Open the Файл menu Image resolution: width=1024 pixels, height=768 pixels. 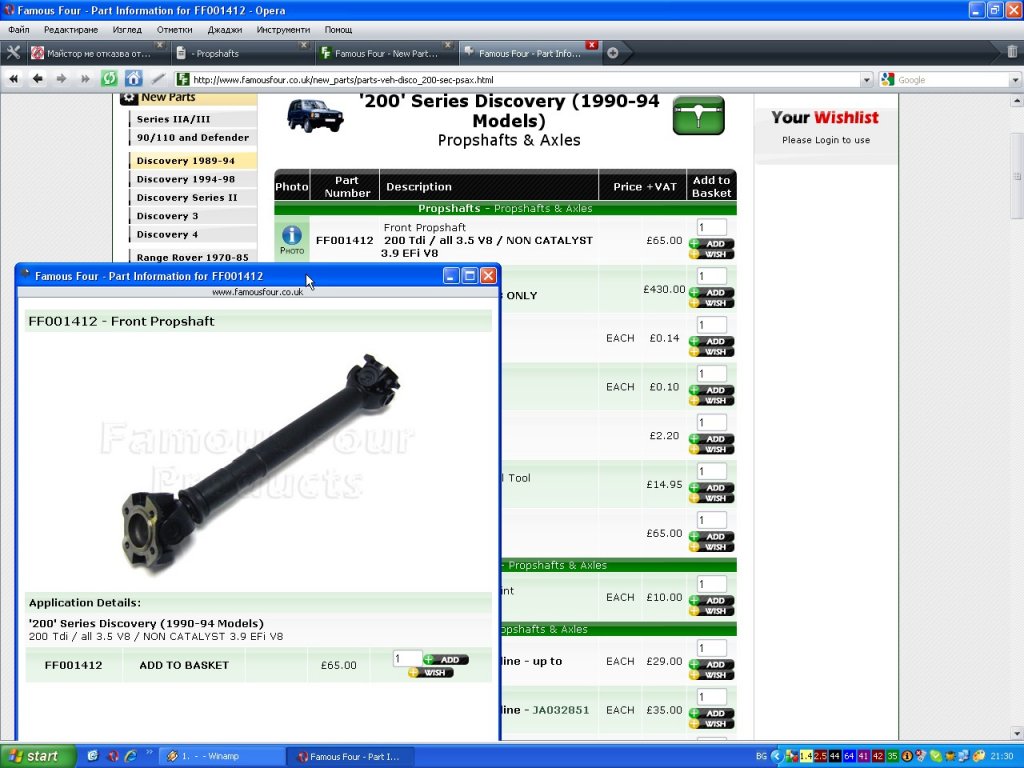click(x=19, y=29)
